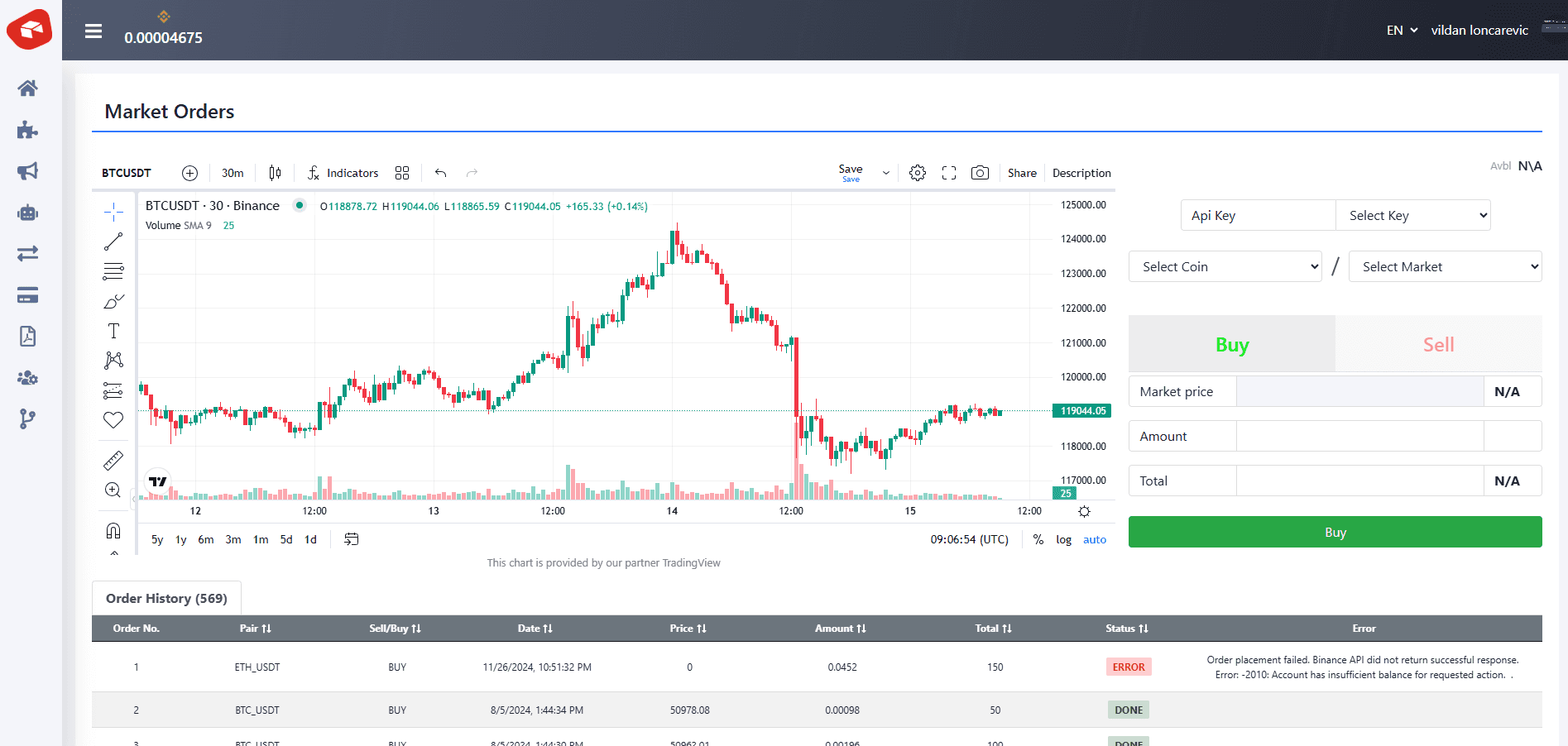This screenshot has width=1568, height=746.
Task: Open the Select Key dropdown
Action: pos(1412,215)
